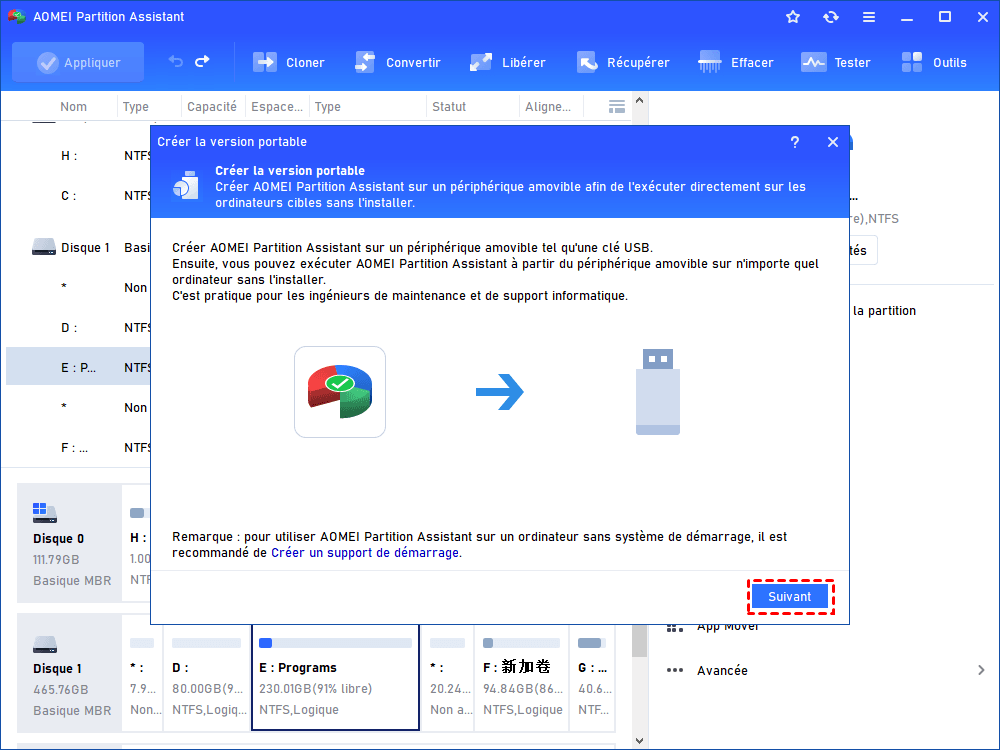This screenshot has width=1000, height=750.
Task: Open the Tester tool
Action: pos(835,62)
